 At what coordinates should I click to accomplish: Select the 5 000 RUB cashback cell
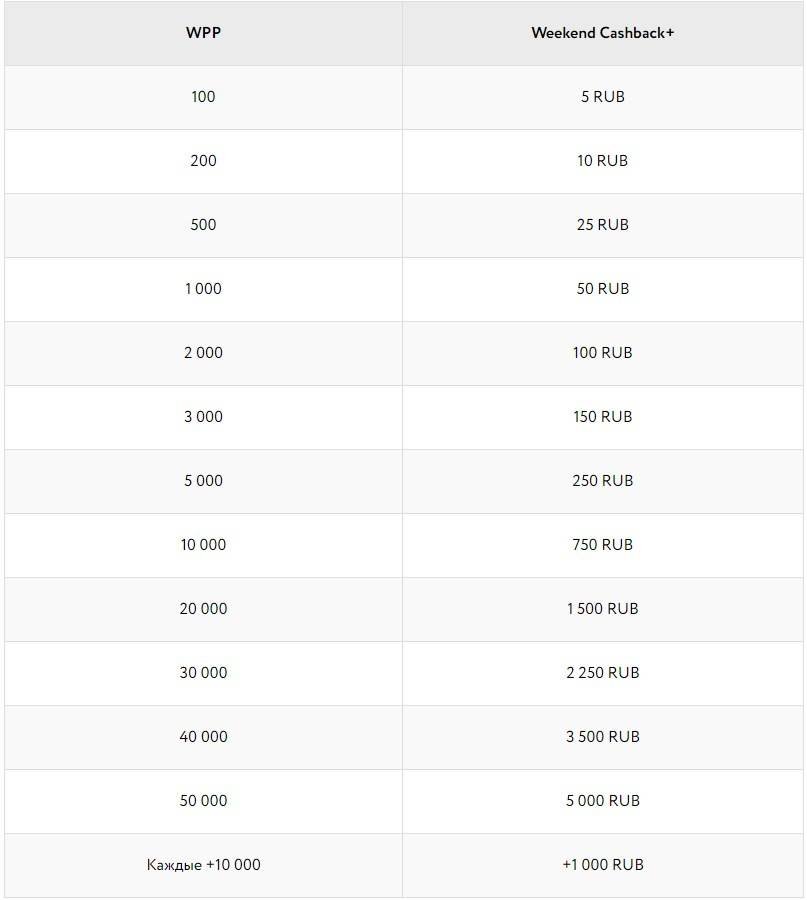[x=602, y=801]
